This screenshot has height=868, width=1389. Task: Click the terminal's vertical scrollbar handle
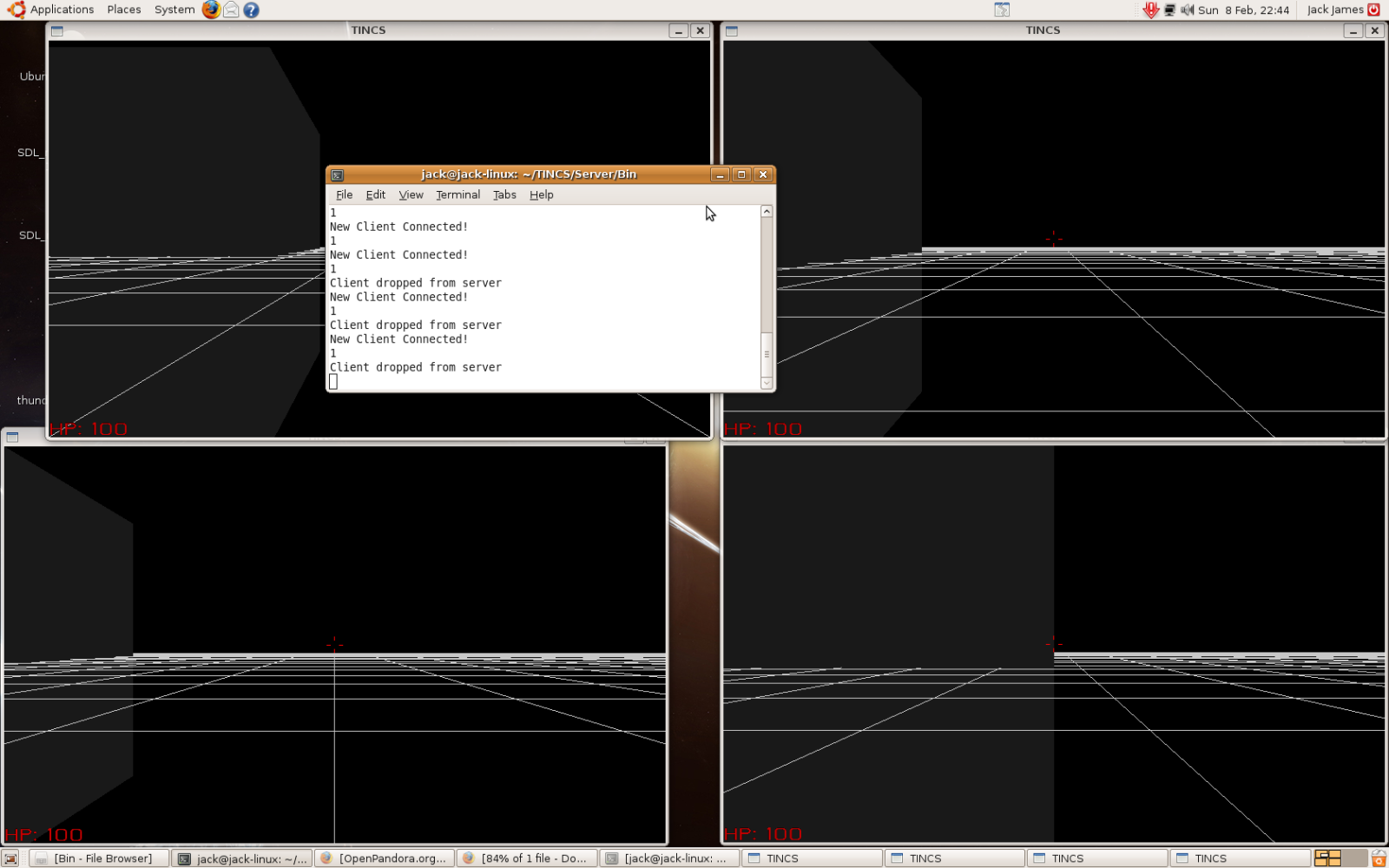767,352
